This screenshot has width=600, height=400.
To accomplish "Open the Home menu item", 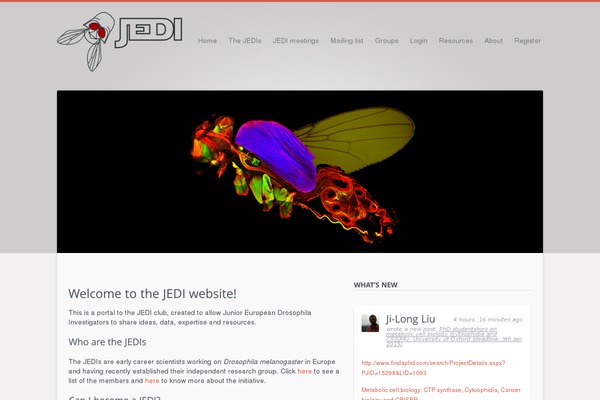I will (x=207, y=41).
